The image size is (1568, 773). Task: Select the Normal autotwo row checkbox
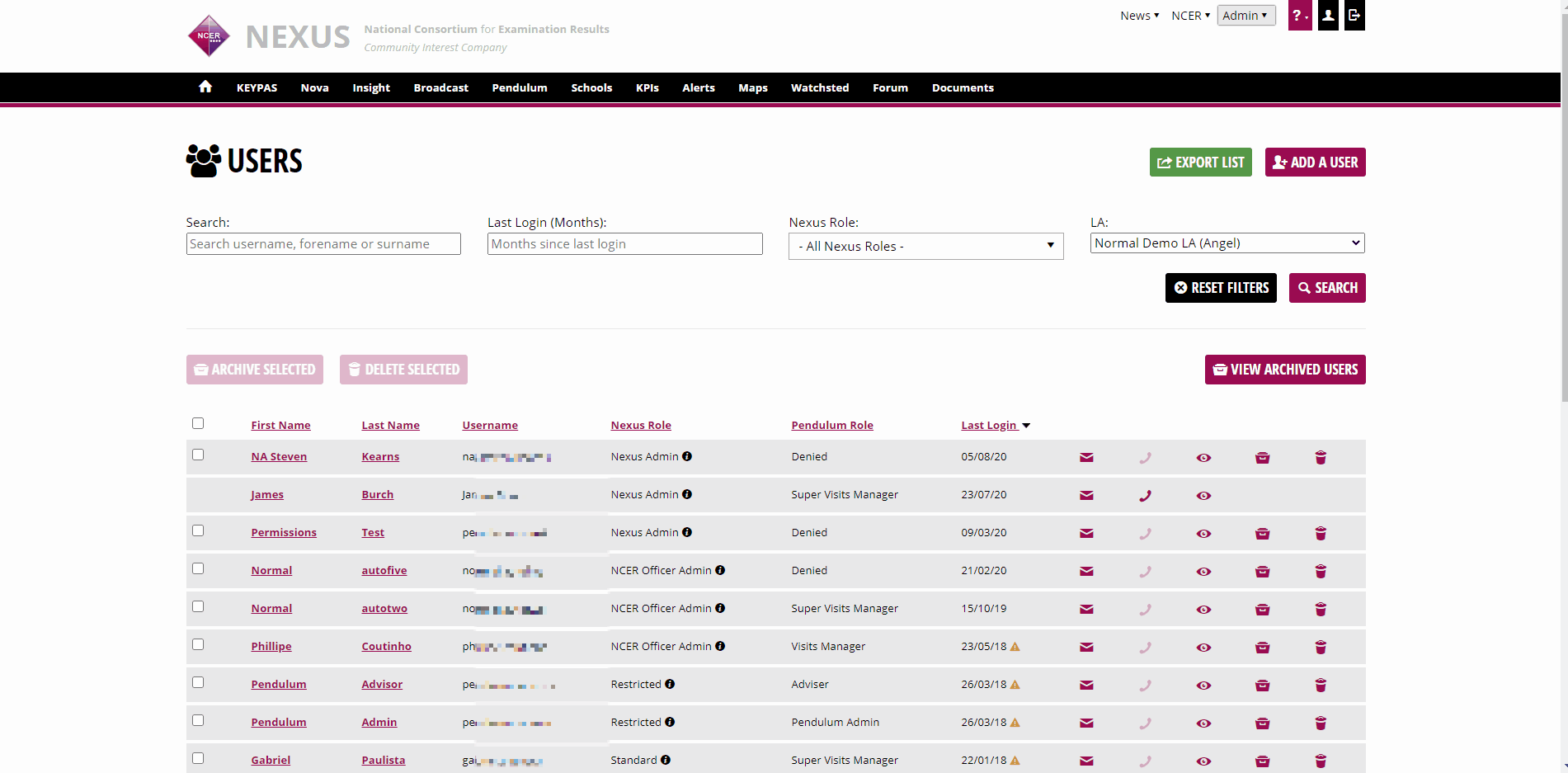pos(198,606)
